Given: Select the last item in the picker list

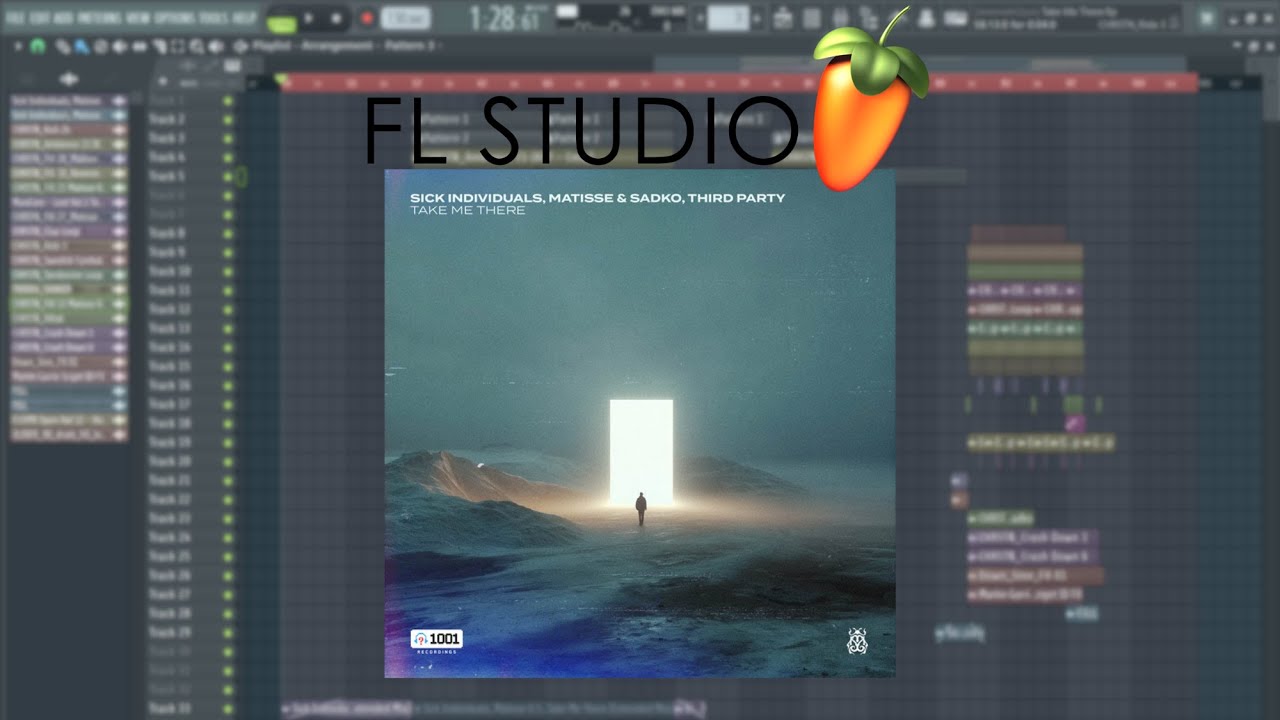Looking at the screenshot, I should (69, 435).
